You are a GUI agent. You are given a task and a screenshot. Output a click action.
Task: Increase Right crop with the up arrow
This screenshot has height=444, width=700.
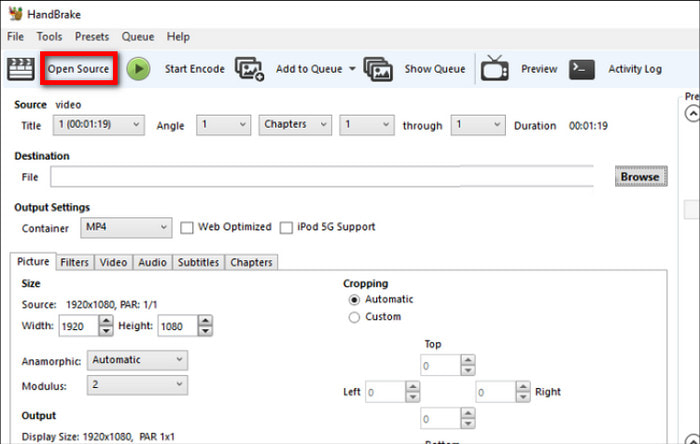(x=523, y=386)
